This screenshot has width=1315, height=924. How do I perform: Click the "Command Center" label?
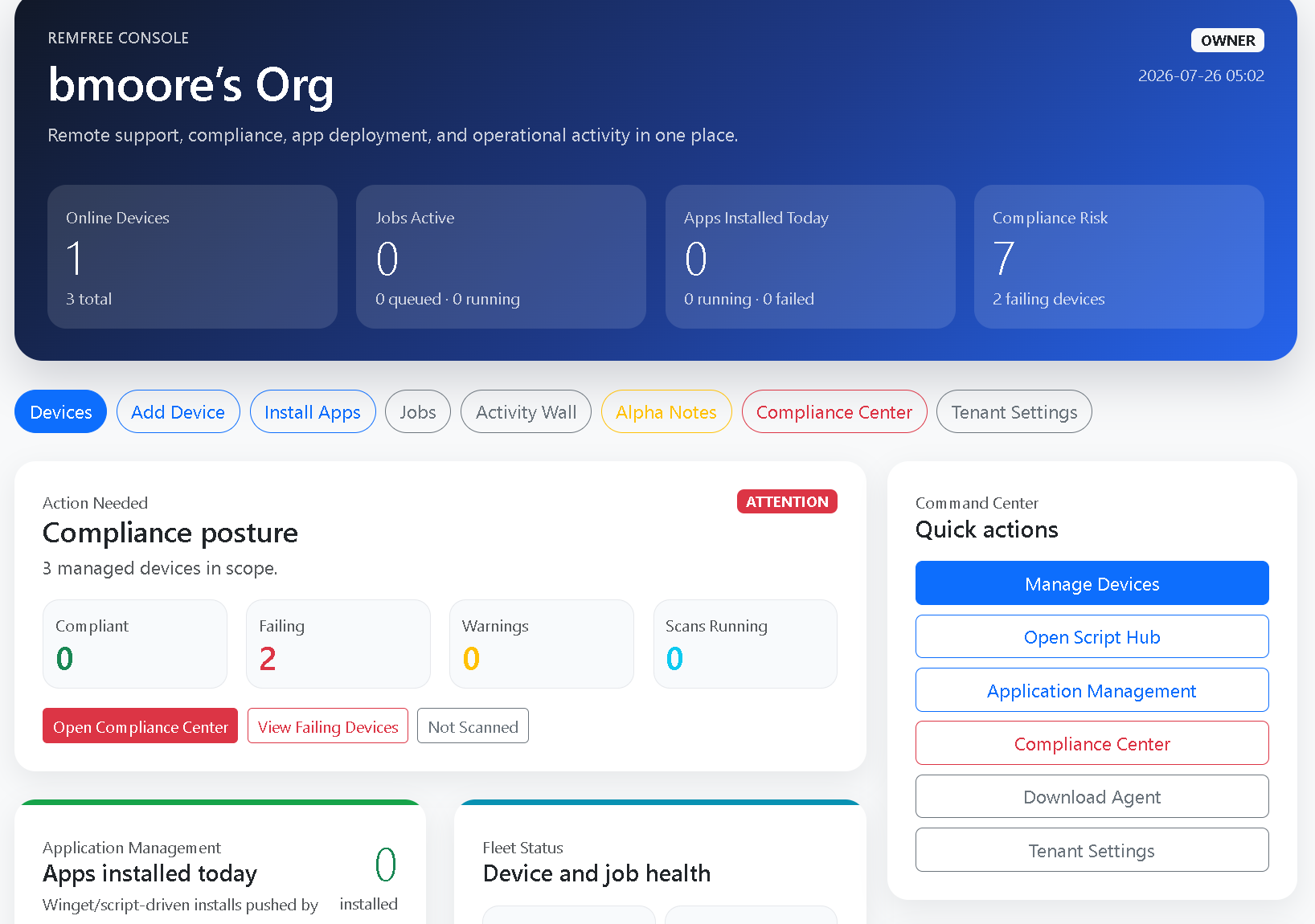click(x=977, y=503)
